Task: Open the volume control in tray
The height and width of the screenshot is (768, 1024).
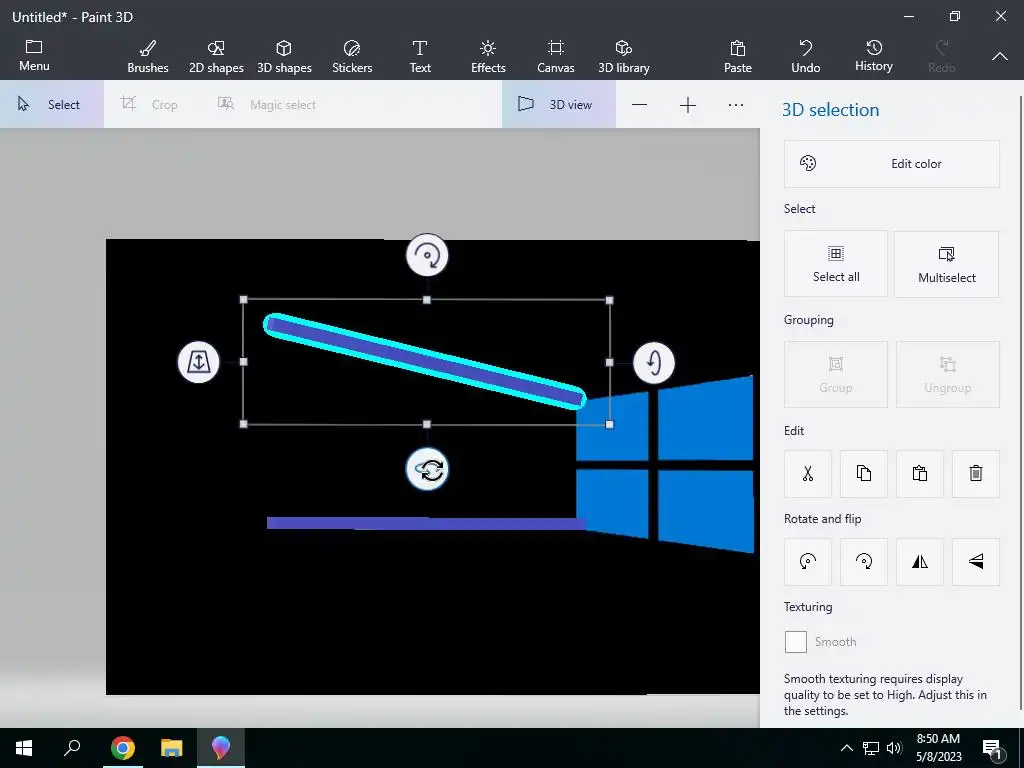Action: 895,748
